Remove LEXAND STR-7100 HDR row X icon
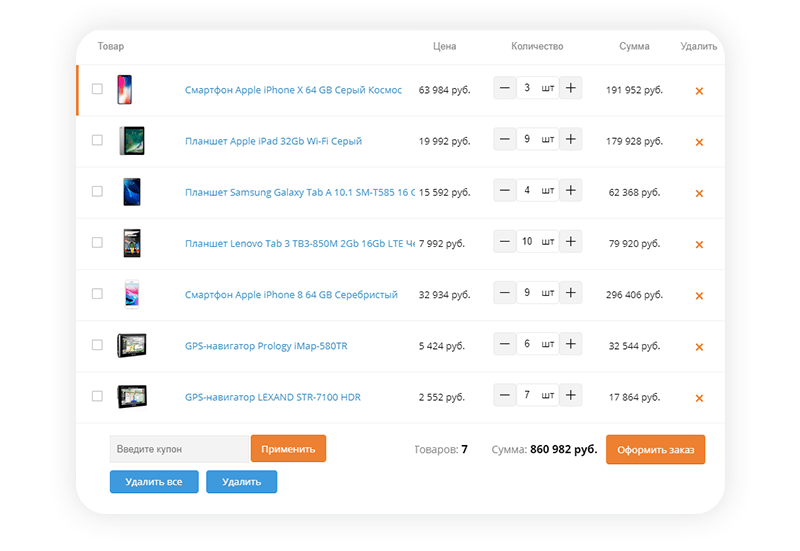This screenshot has width=800, height=551. (x=699, y=398)
